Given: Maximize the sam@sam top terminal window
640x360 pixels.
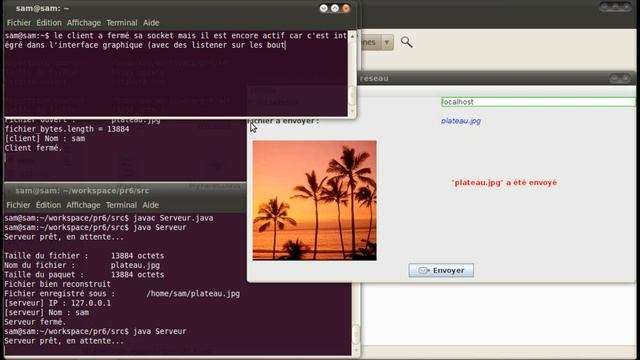Looking at the screenshot, I should click(x=335, y=8).
